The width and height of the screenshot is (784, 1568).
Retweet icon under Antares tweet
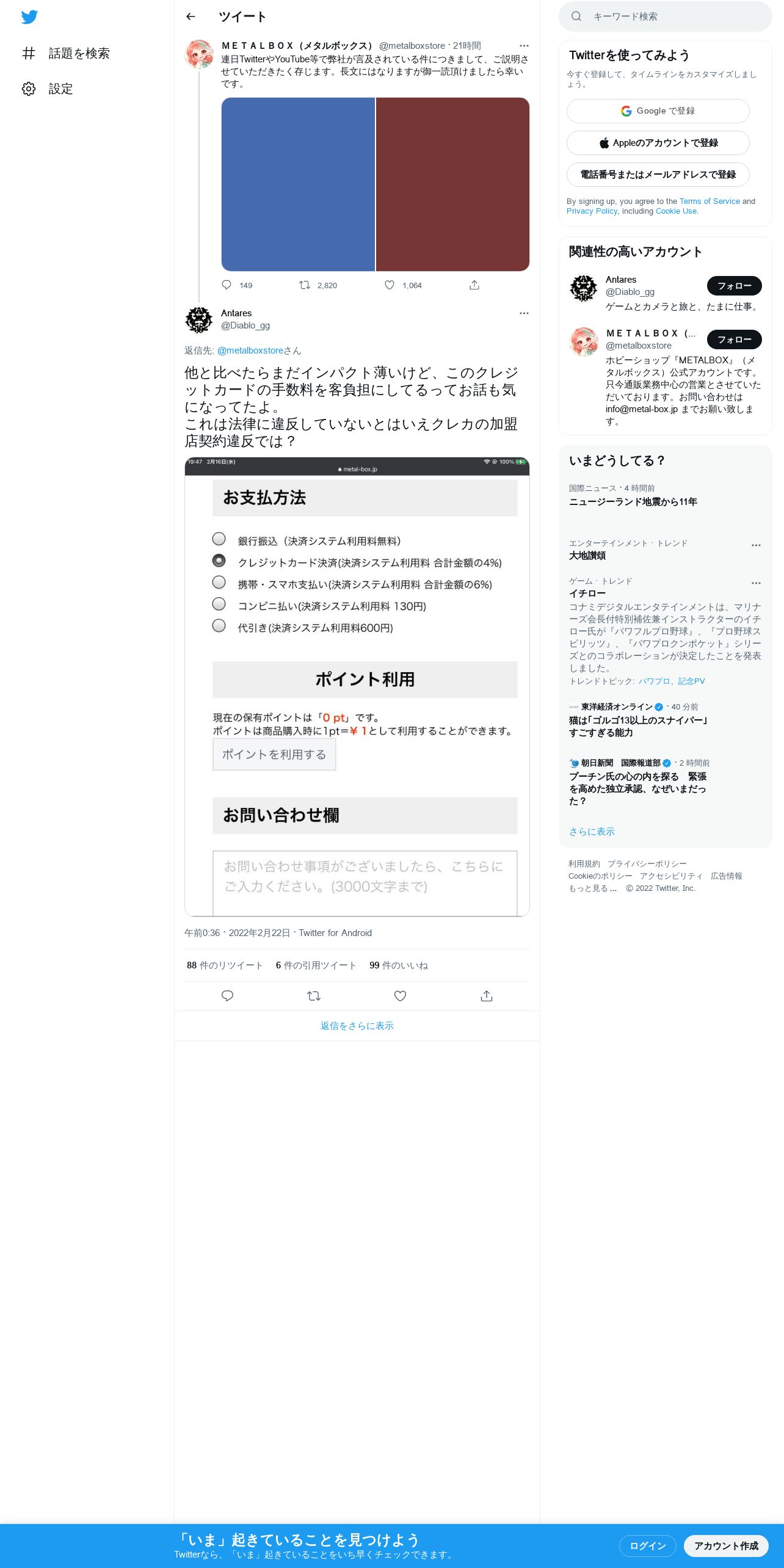(x=314, y=996)
